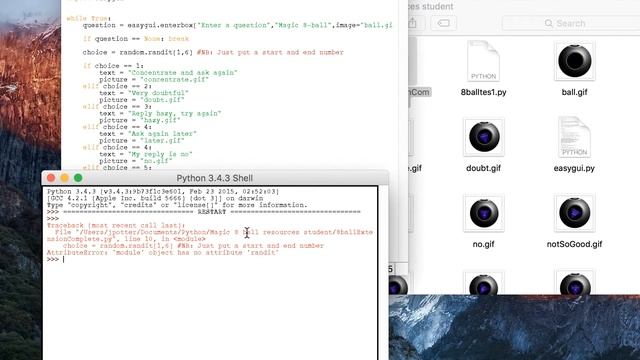Click the 'Ask again later' code line
Image resolution: width=640 pixels, height=360 pixels.
point(148,134)
